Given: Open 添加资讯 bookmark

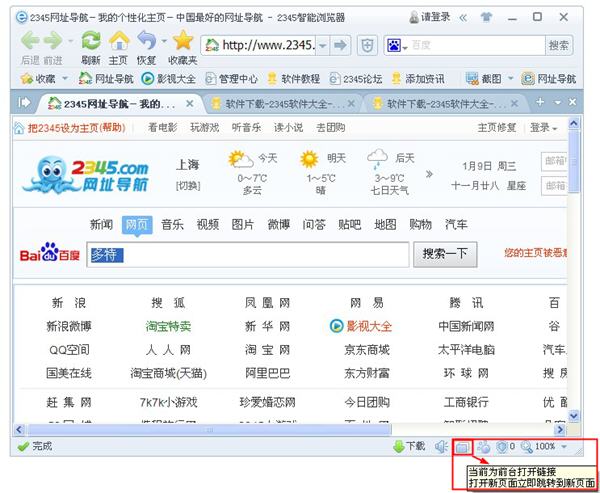Looking at the screenshot, I should click(418, 79).
